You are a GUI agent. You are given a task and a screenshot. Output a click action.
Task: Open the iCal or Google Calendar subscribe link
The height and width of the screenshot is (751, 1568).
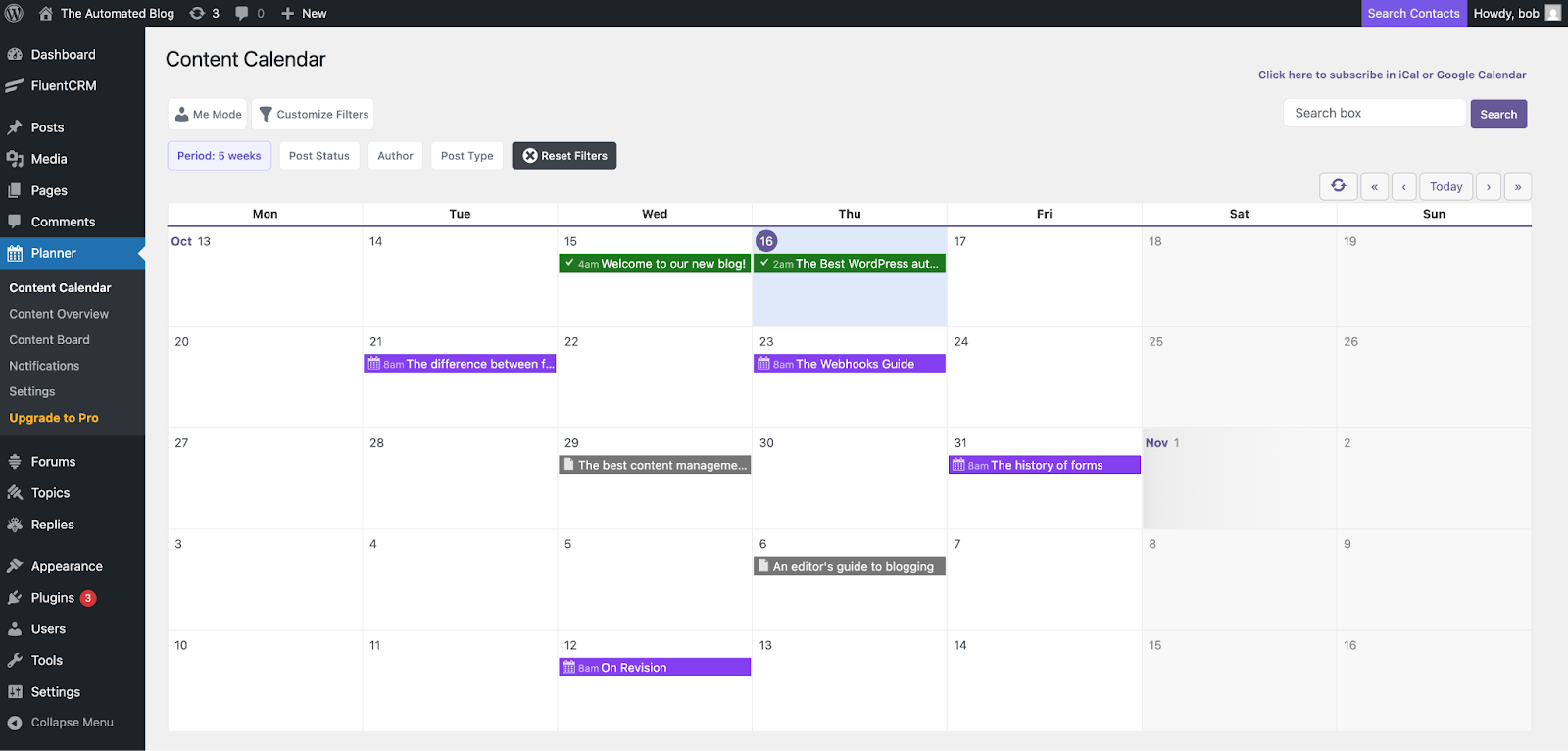(x=1392, y=75)
